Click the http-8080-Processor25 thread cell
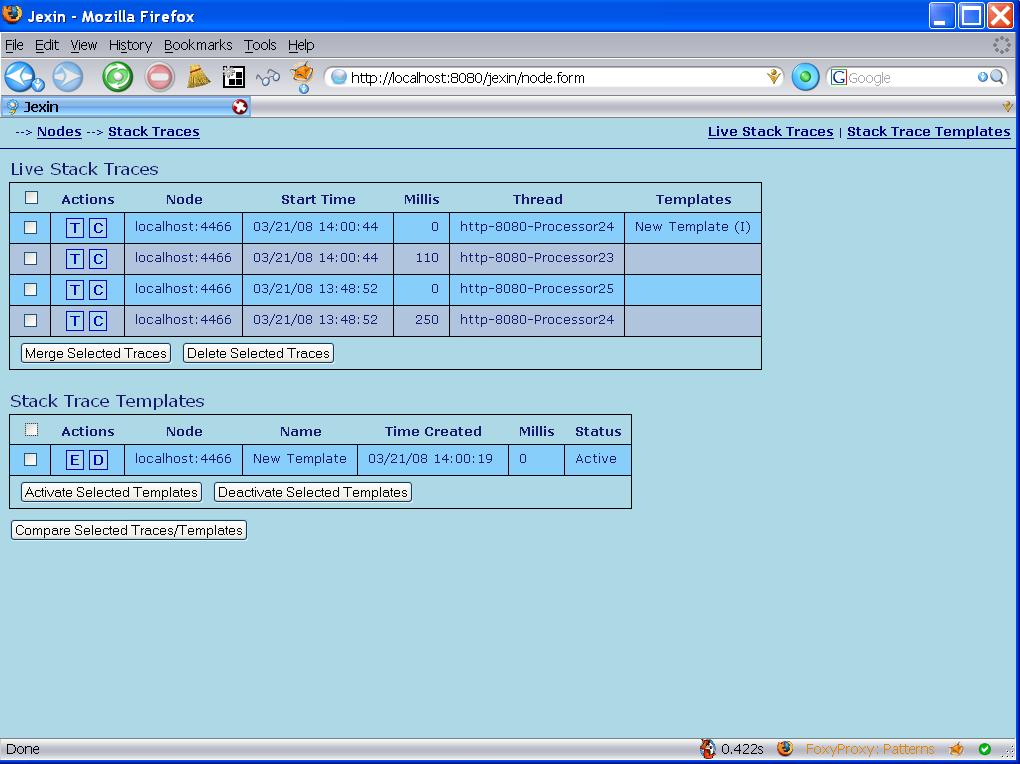Viewport: 1020px width, 764px height. 537,290
